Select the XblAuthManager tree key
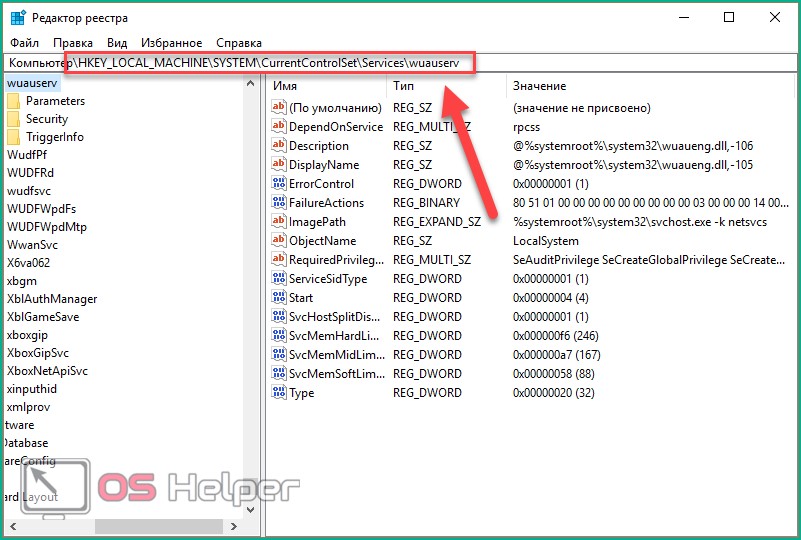 (x=52, y=299)
